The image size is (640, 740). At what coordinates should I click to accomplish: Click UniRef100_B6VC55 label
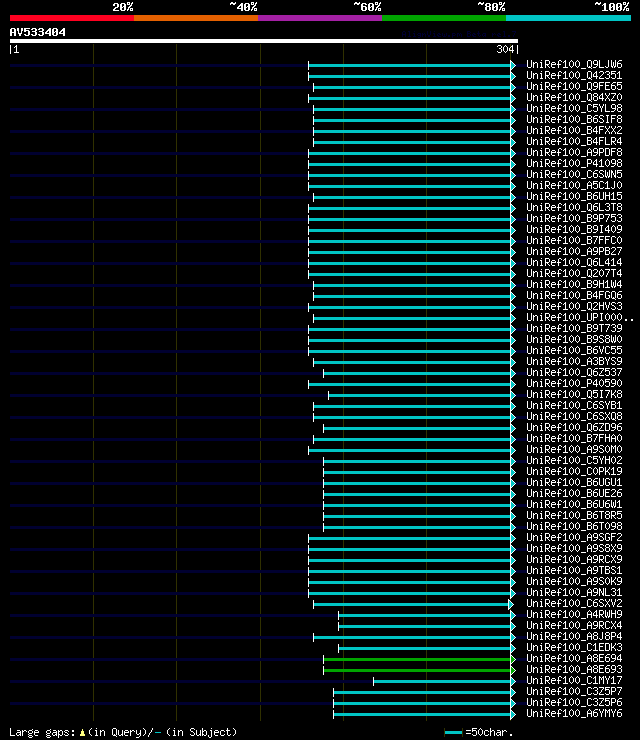[x=574, y=350]
